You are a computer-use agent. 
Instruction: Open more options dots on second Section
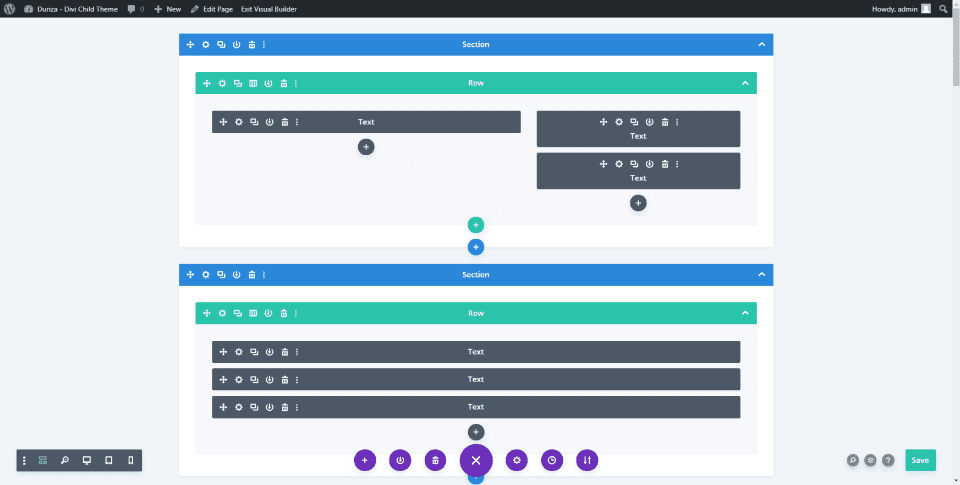pyautogui.click(x=264, y=275)
